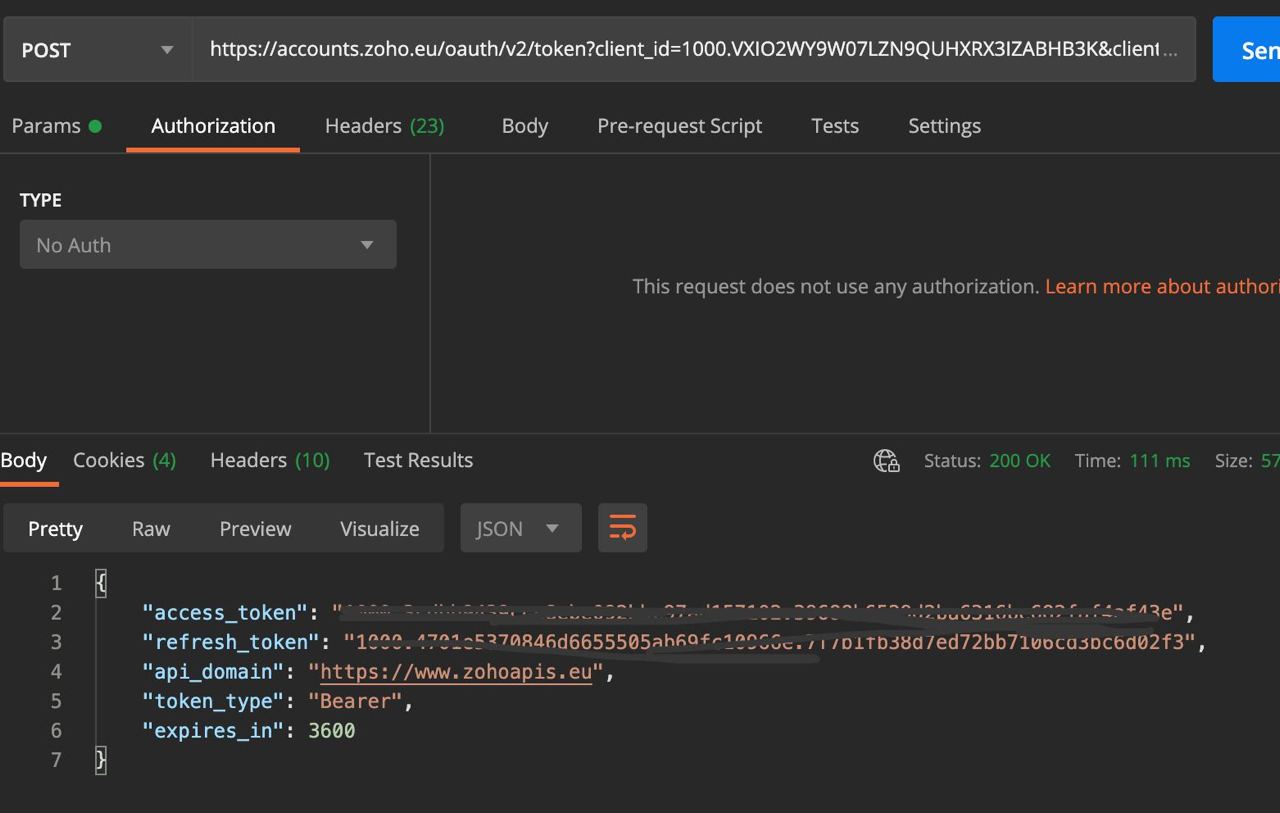This screenshot has height=813, width=1280.
Task: Click the request URL field
Action: tap(693, 49)
